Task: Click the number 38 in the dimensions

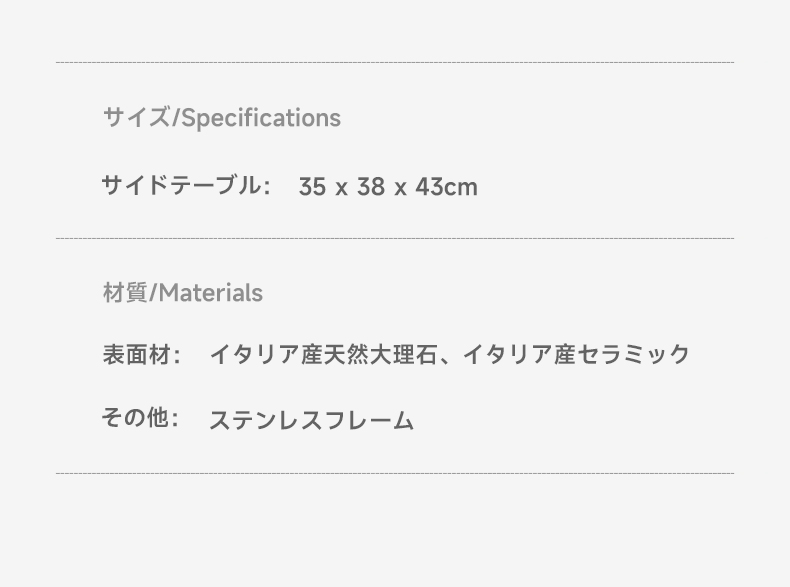Action: [x=371, y=187]
